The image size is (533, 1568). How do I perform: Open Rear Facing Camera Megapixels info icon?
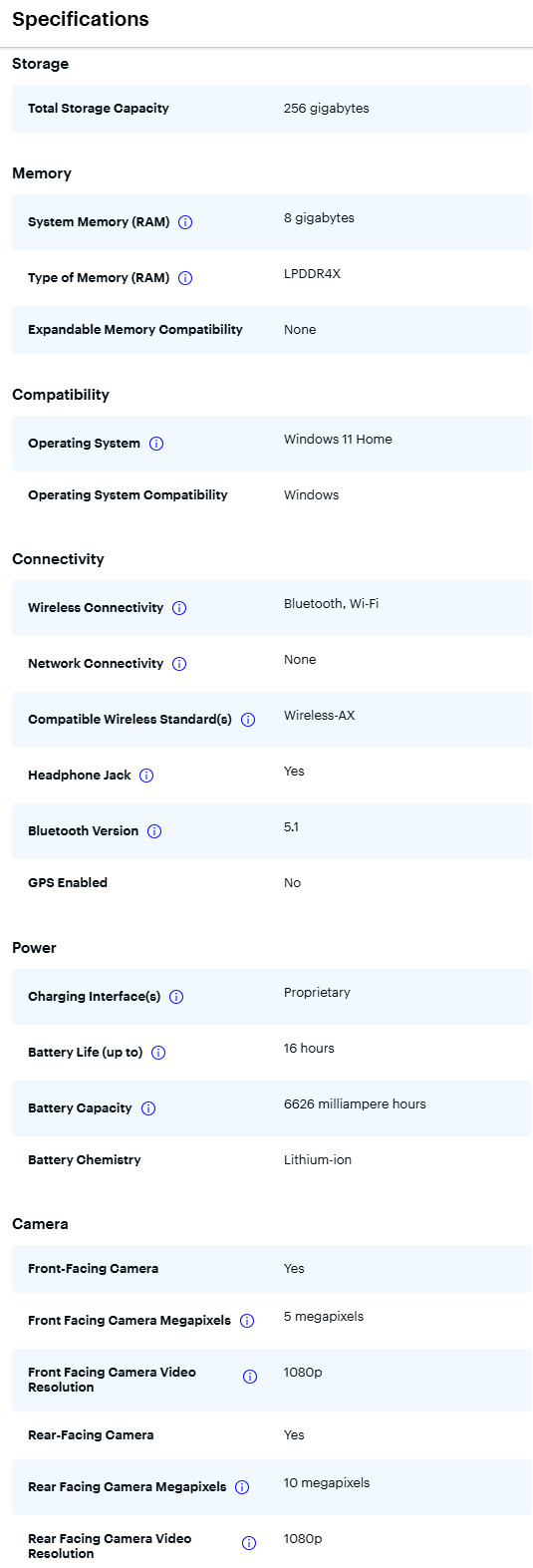tap(243, 1487)
